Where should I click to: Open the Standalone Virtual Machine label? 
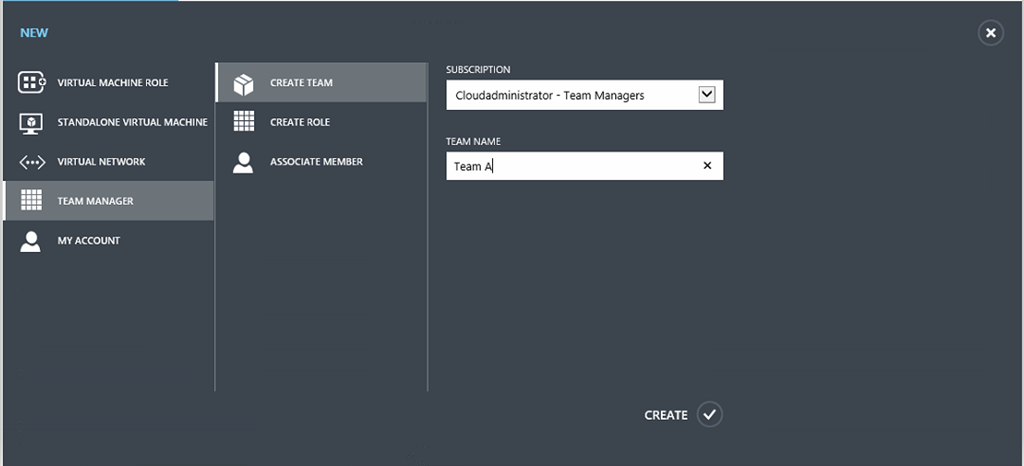132,122
